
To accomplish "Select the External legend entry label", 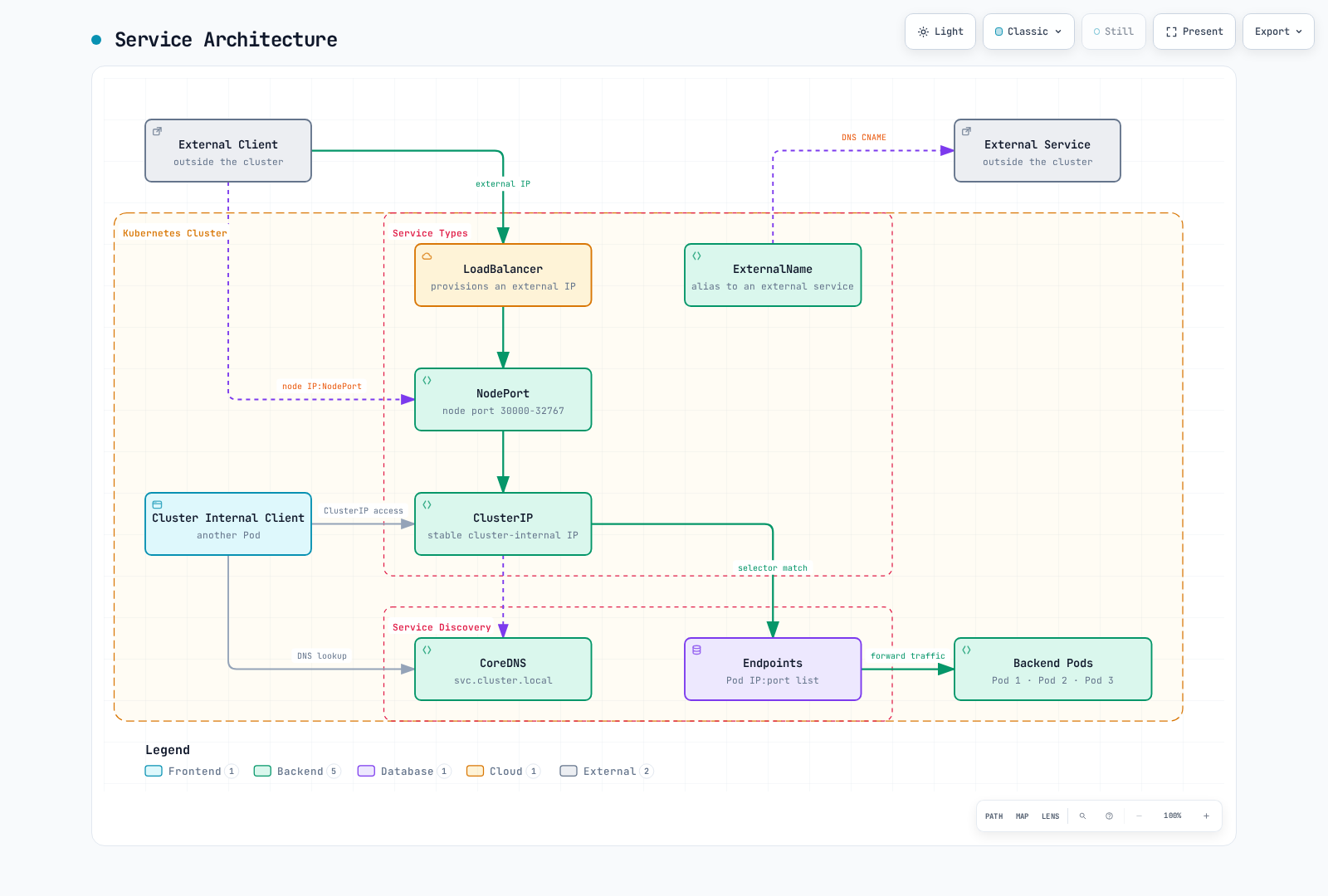I will click(609, 772).
